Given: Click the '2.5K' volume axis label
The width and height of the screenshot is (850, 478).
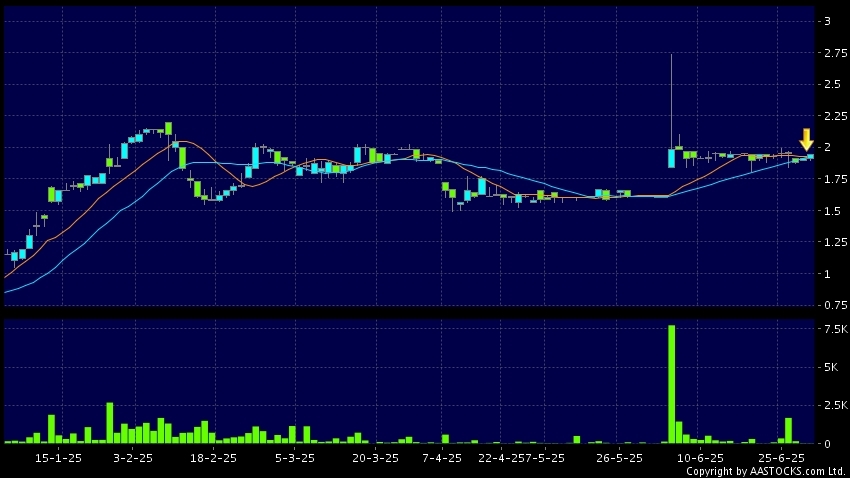Looking at the screenshot, I should (835, 405).
